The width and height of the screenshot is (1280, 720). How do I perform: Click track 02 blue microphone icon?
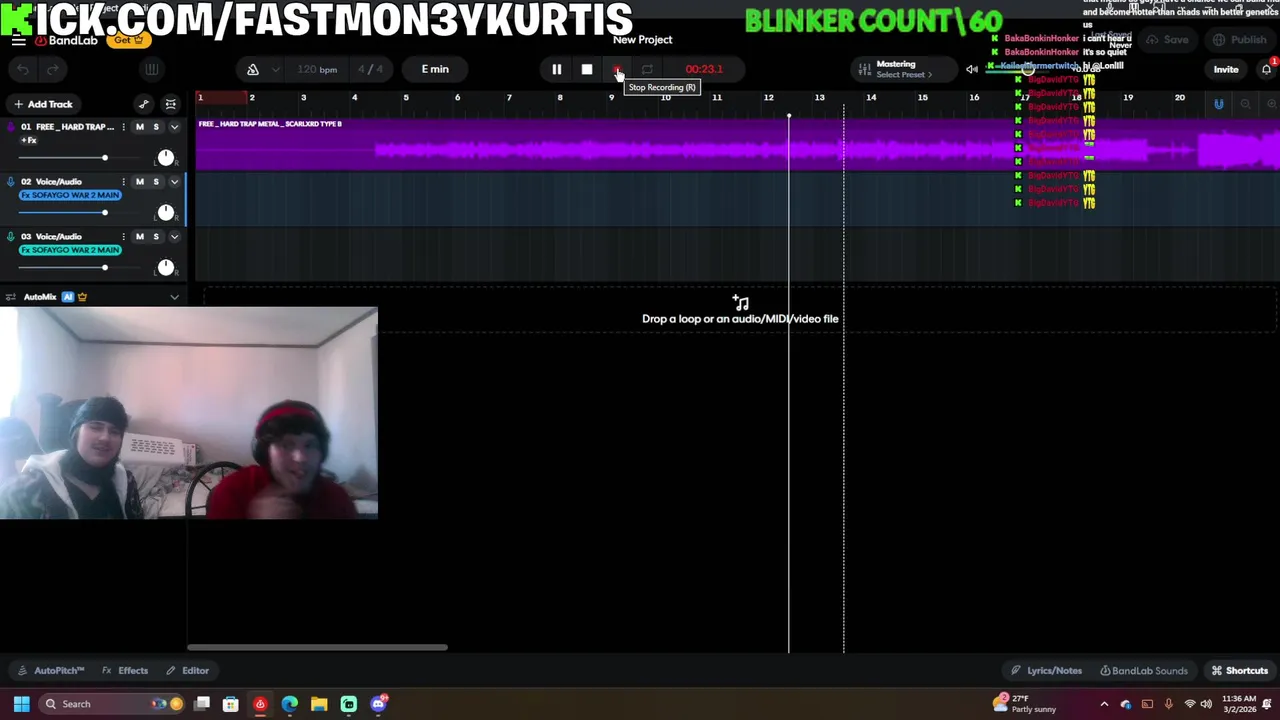(11, 182)
